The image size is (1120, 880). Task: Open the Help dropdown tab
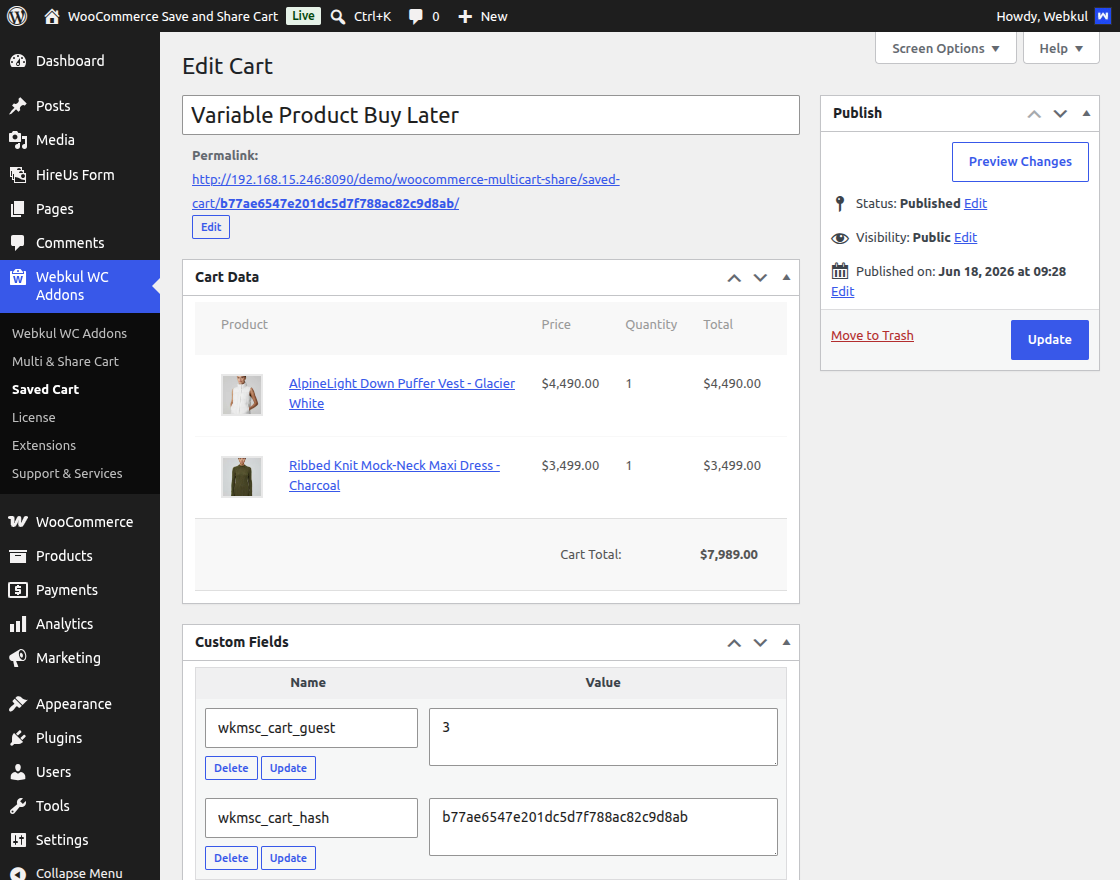click(x=1061, y=49)
